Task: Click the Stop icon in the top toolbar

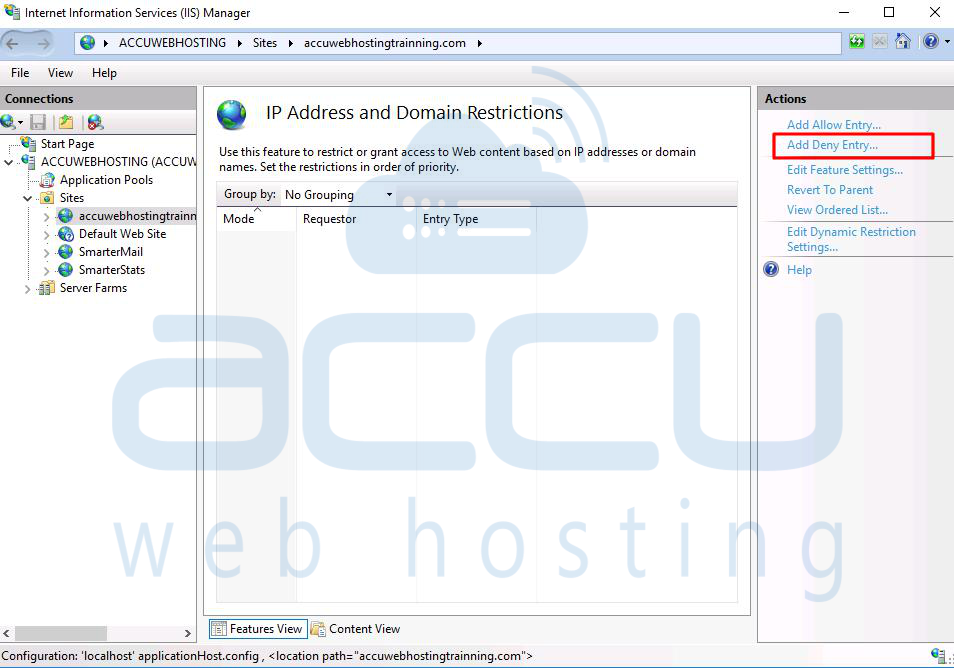Action: click(x=880, y=41)
